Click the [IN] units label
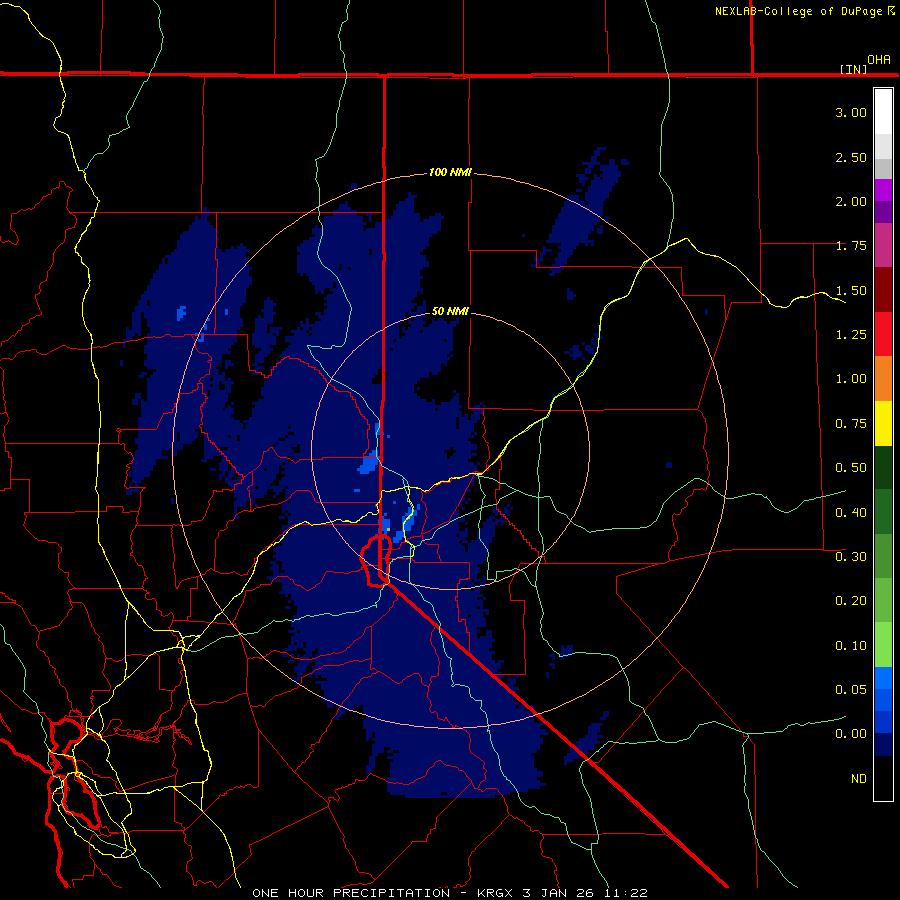Viewport: 900px width, 900px height. point(854,69)
